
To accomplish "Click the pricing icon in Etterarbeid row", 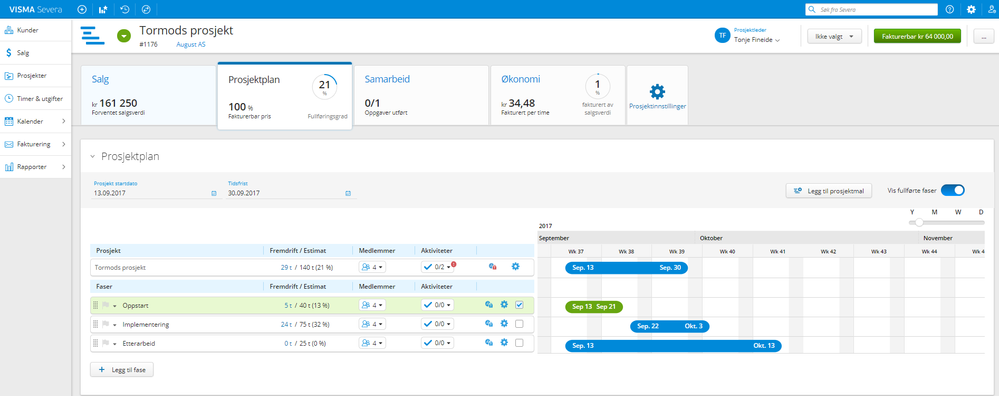I will click(x=488, y=343).
